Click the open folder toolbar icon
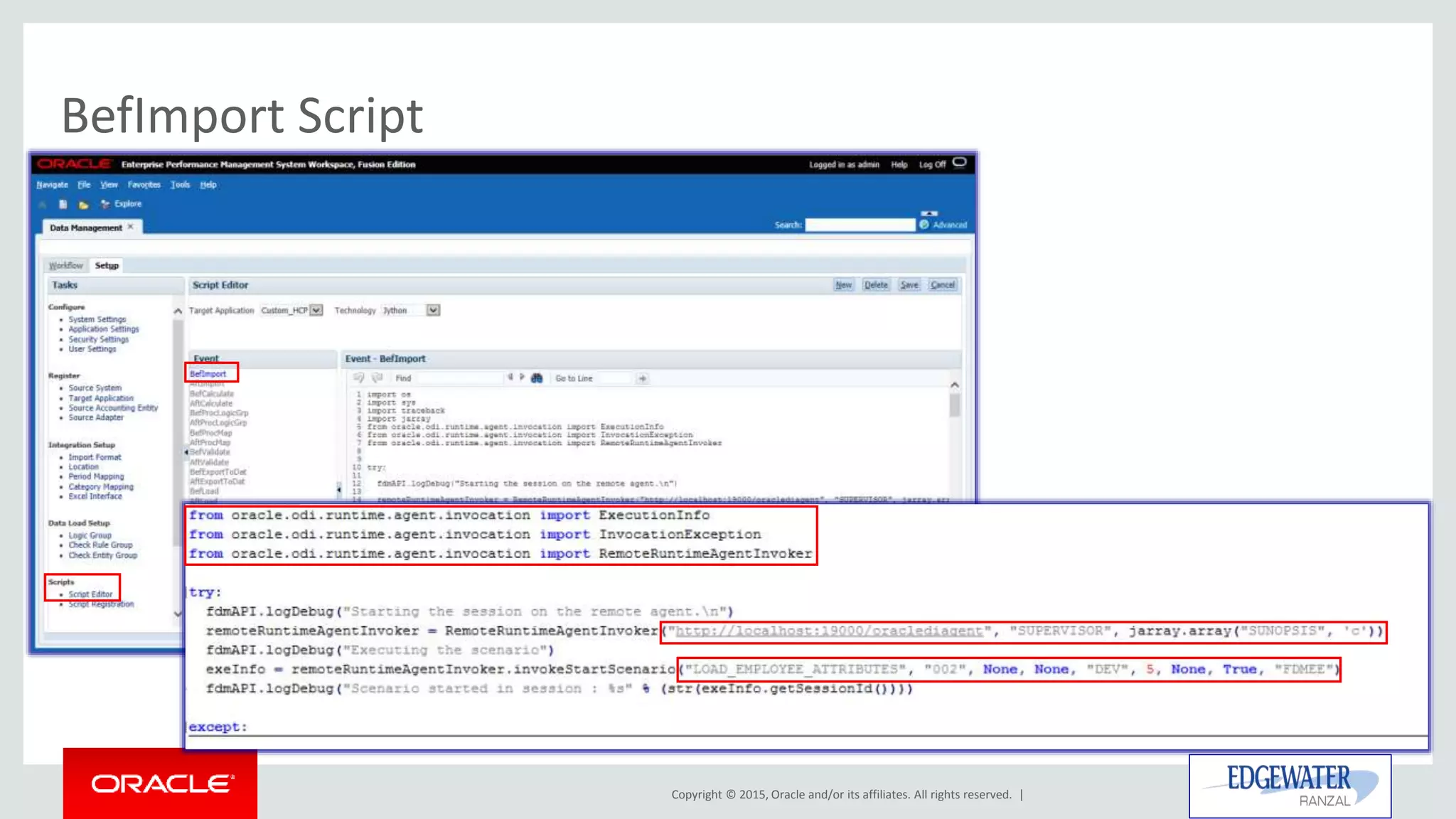The image size is (1456, 819). 84,205
